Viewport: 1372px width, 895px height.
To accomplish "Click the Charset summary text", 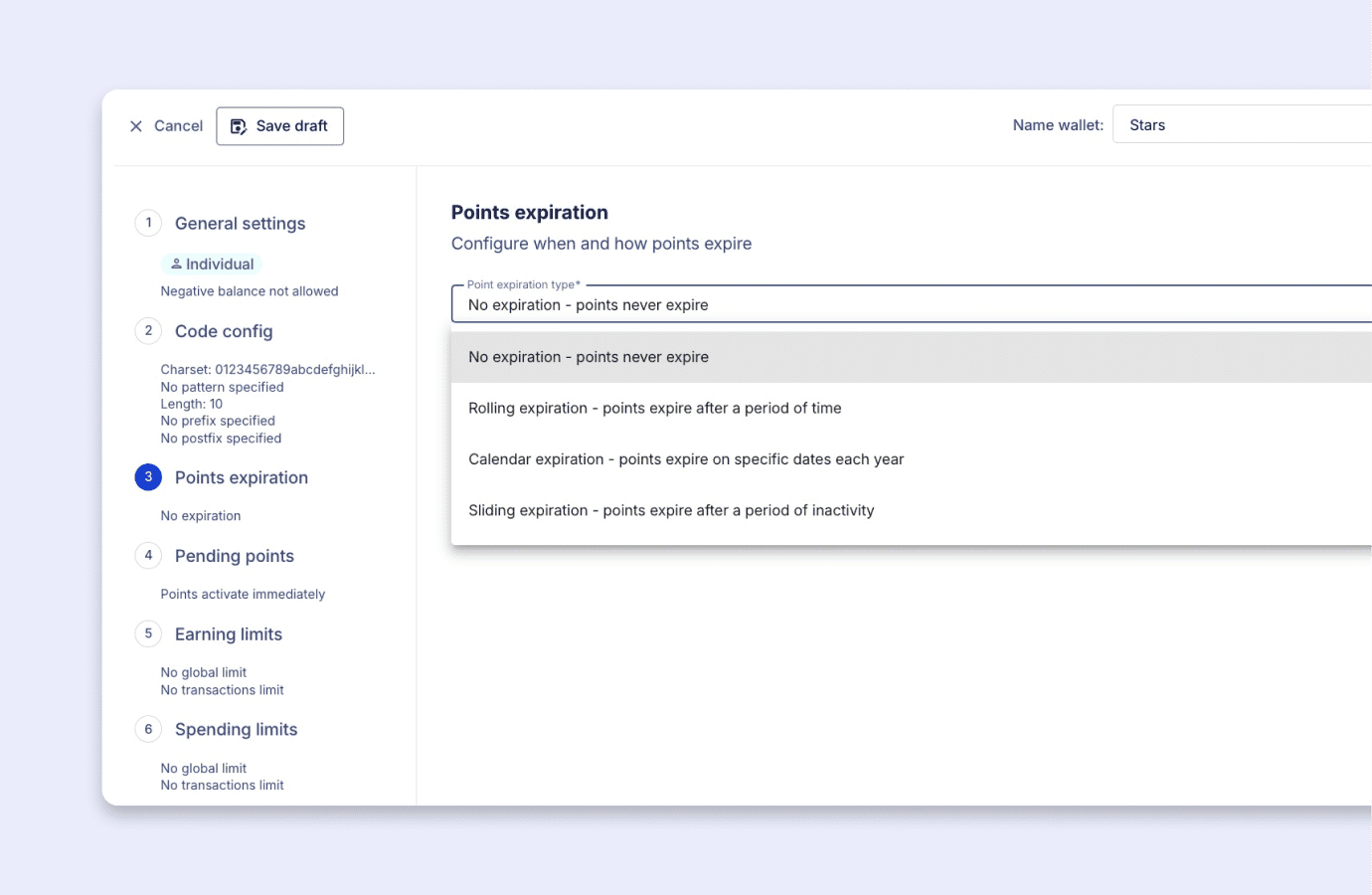I will [x=268, y=370].
